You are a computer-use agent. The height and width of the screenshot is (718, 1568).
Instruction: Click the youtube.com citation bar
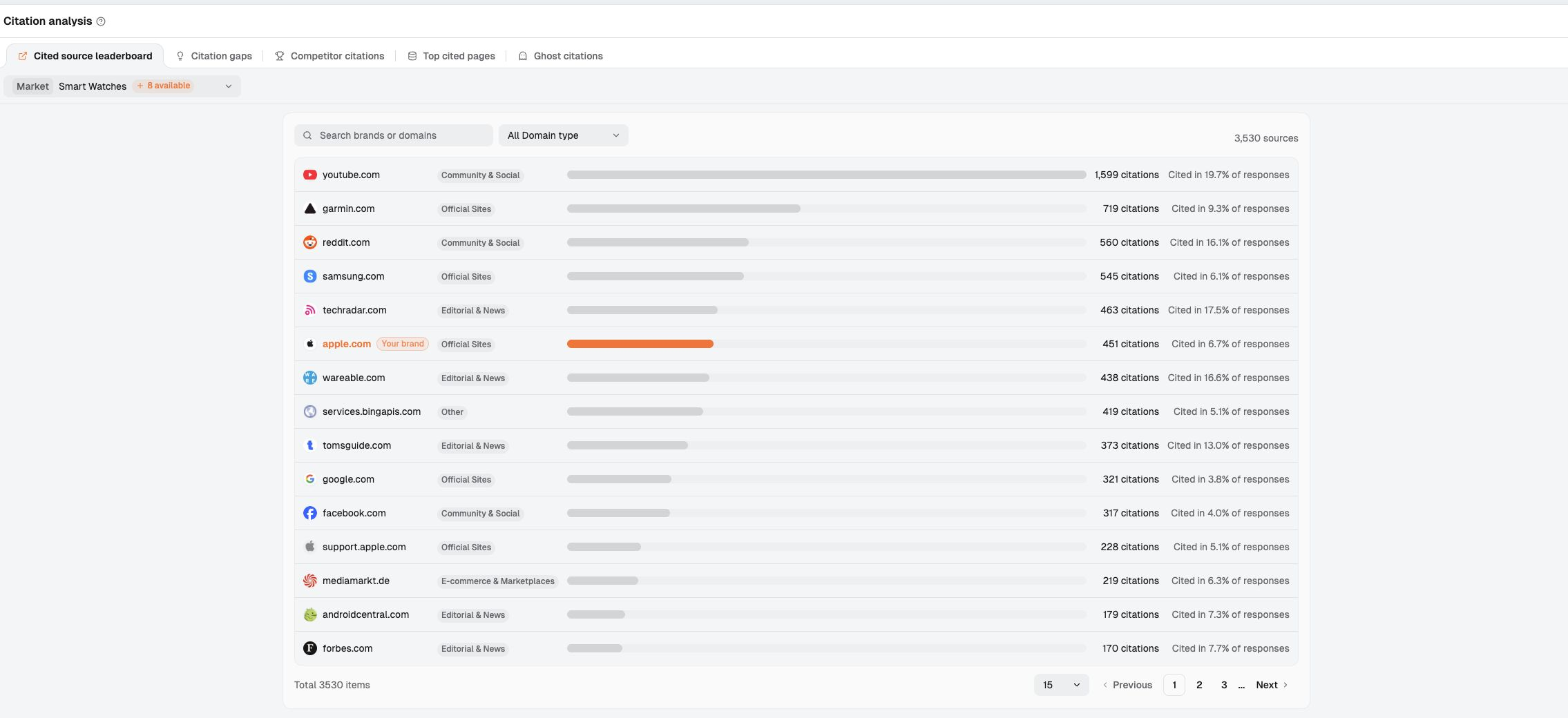click(827, 175)
